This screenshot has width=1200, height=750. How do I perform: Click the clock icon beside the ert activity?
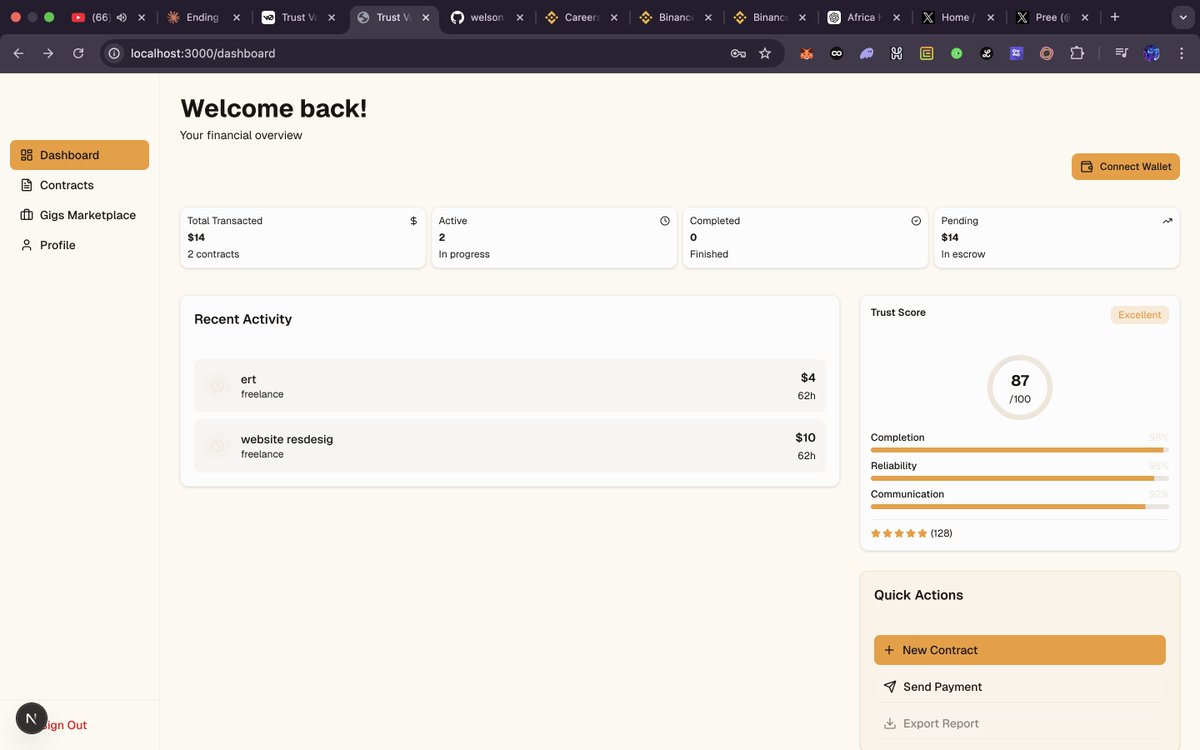pyautogui.click(x=217, y=385)
